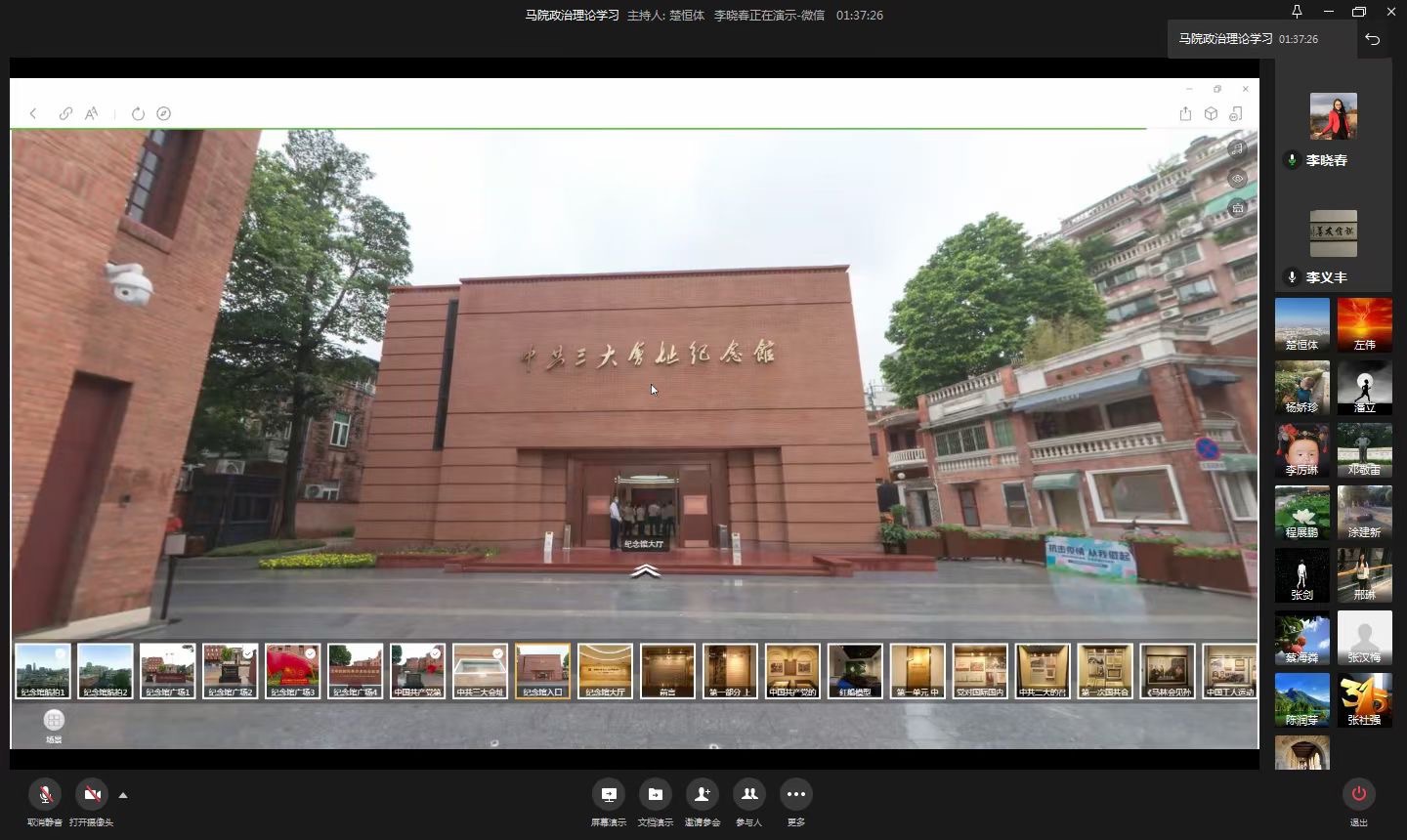Open the 场景 scene list button
The image size is (1407, 840).
coord(54,721)
